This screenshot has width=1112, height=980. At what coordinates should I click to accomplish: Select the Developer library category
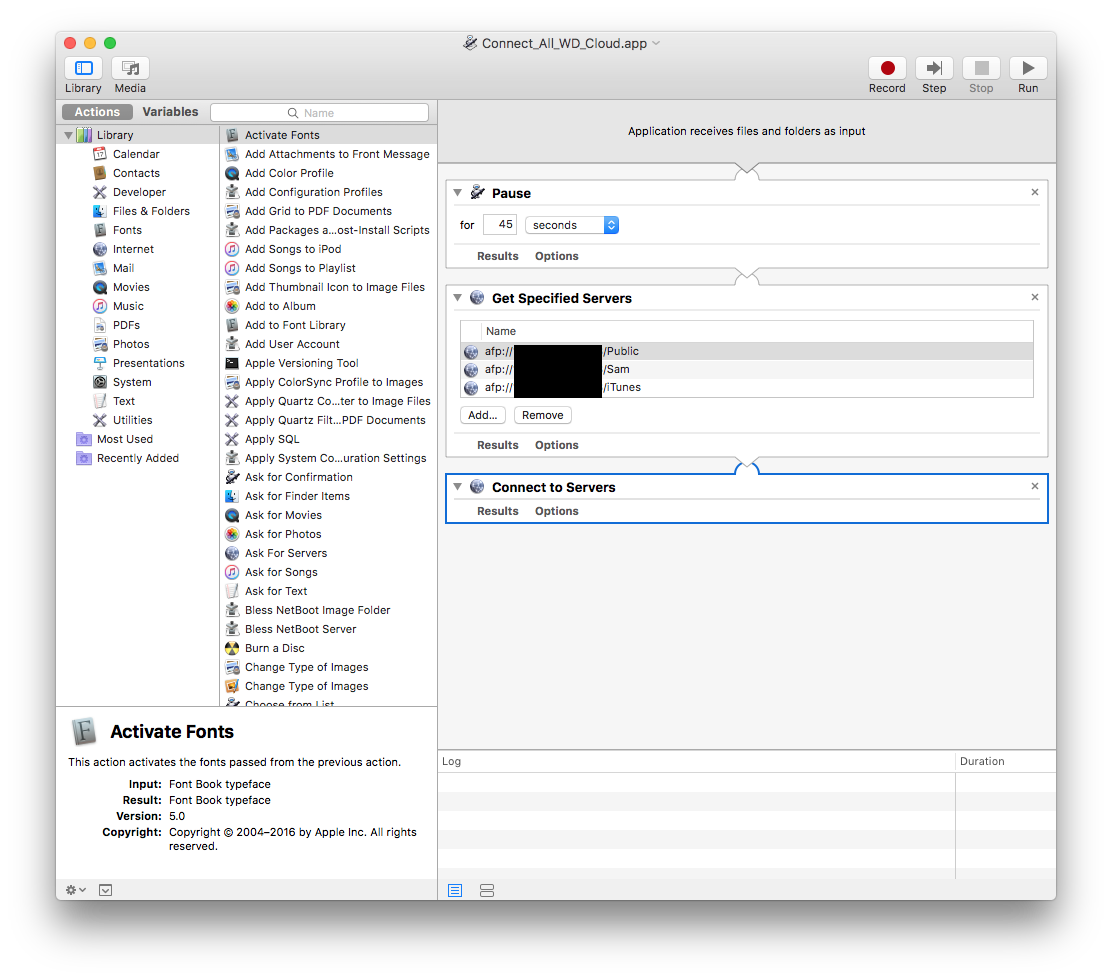coord(139,192)
